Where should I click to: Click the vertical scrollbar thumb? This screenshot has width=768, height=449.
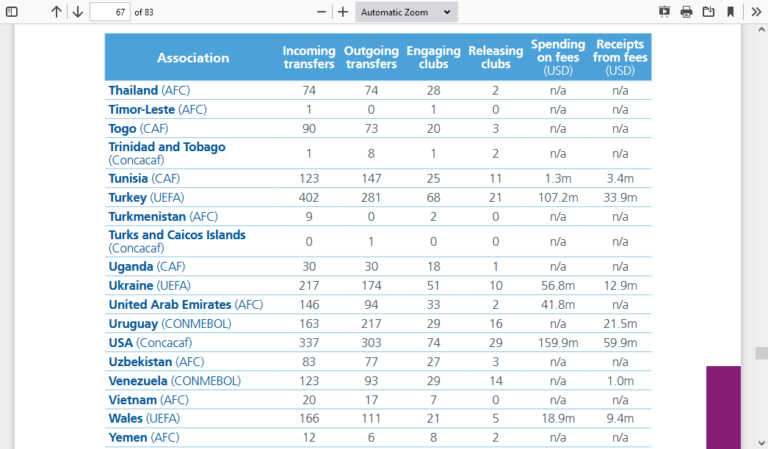pyautogui.click(x=761, y=353)
